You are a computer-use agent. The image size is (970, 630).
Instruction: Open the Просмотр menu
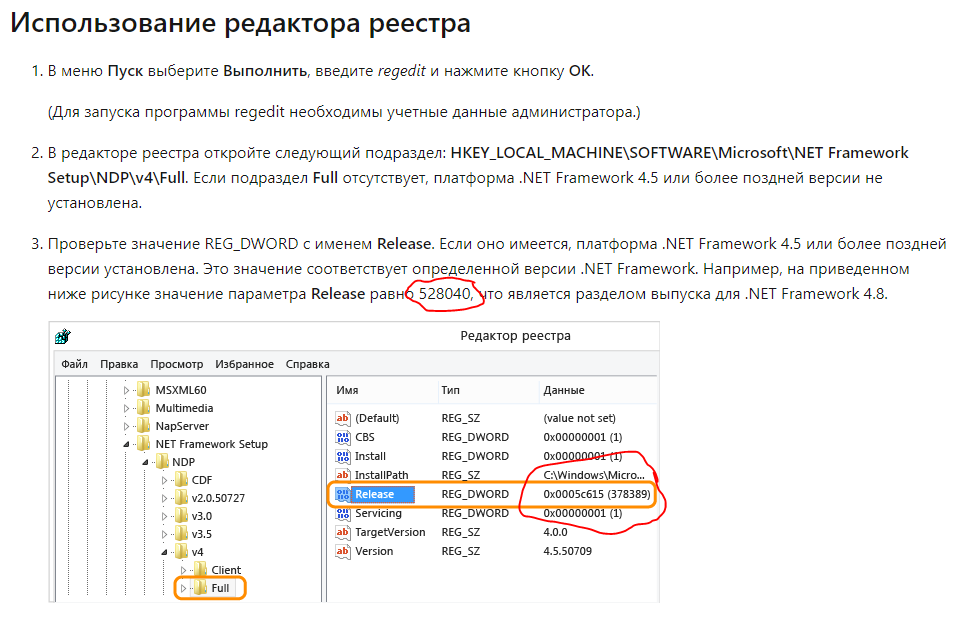point(176,364)
